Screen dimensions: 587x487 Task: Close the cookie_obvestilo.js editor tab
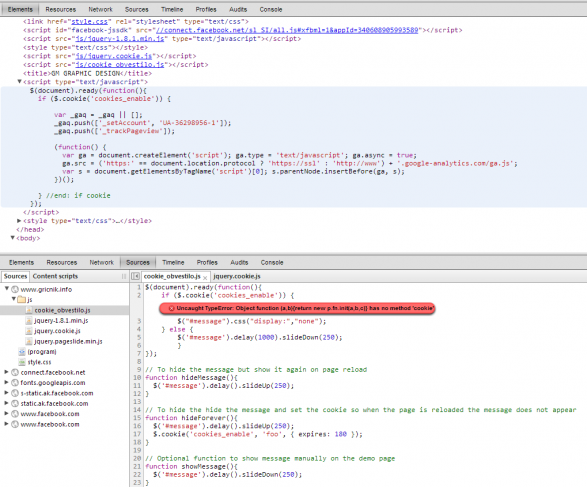[x=205, y=278]
